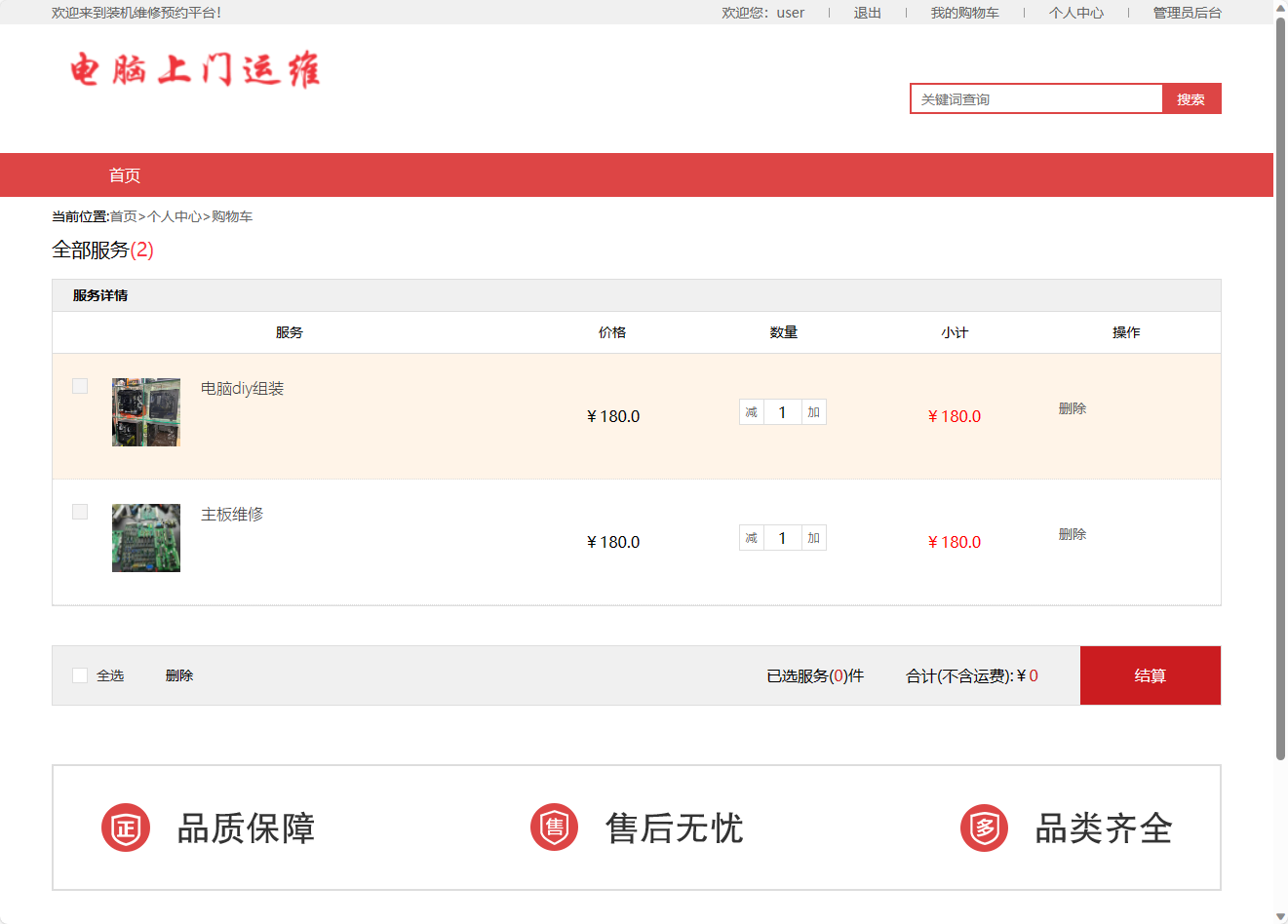Open the 主板维修 service thumbnail
The height and width of the screenshot is (924, 1288).
tap(146, 538)
